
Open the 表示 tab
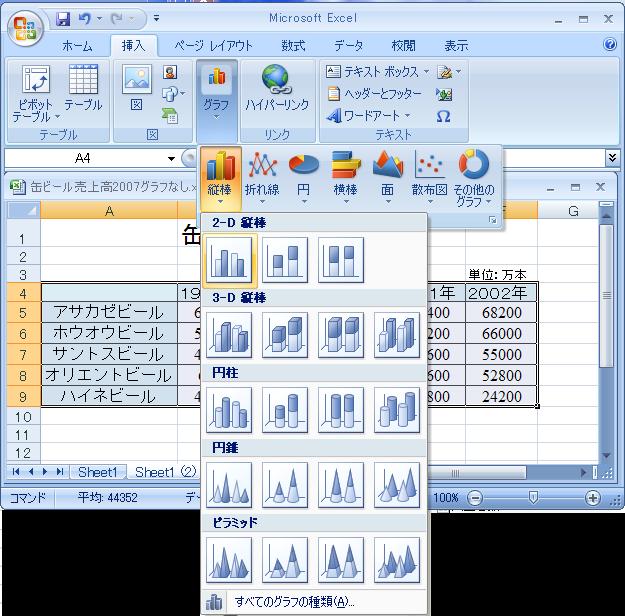[x=456, y=46]
